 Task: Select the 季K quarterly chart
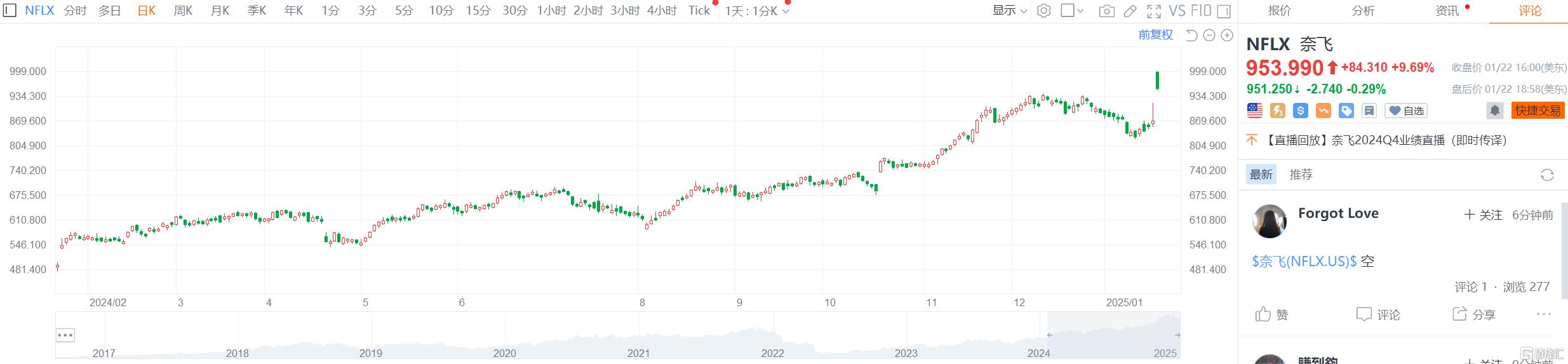point(257,11)
